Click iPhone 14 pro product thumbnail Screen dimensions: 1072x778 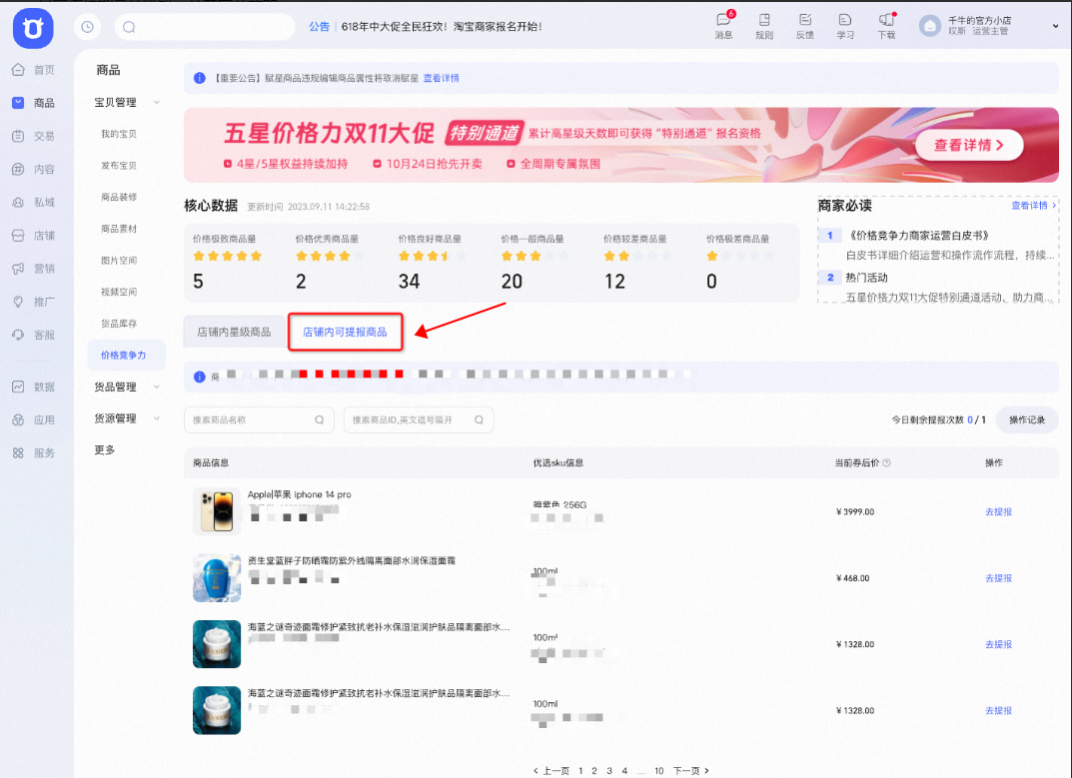pos(217,511)
